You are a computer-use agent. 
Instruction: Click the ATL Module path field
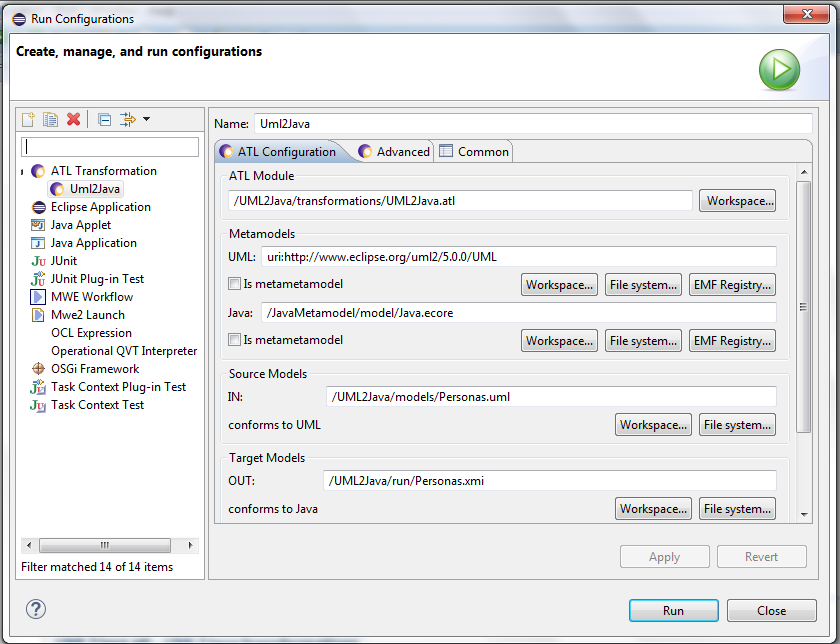tap(460, 201)
